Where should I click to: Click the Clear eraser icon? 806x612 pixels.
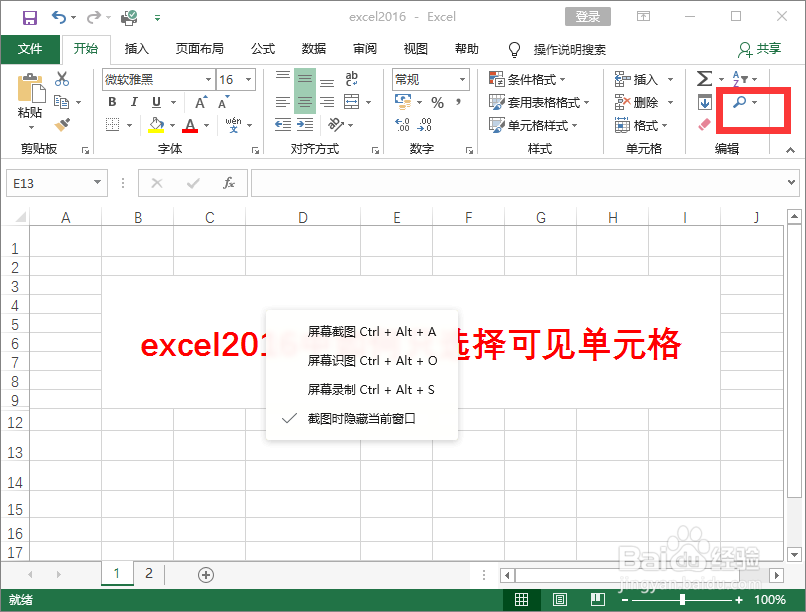(704, 124)
